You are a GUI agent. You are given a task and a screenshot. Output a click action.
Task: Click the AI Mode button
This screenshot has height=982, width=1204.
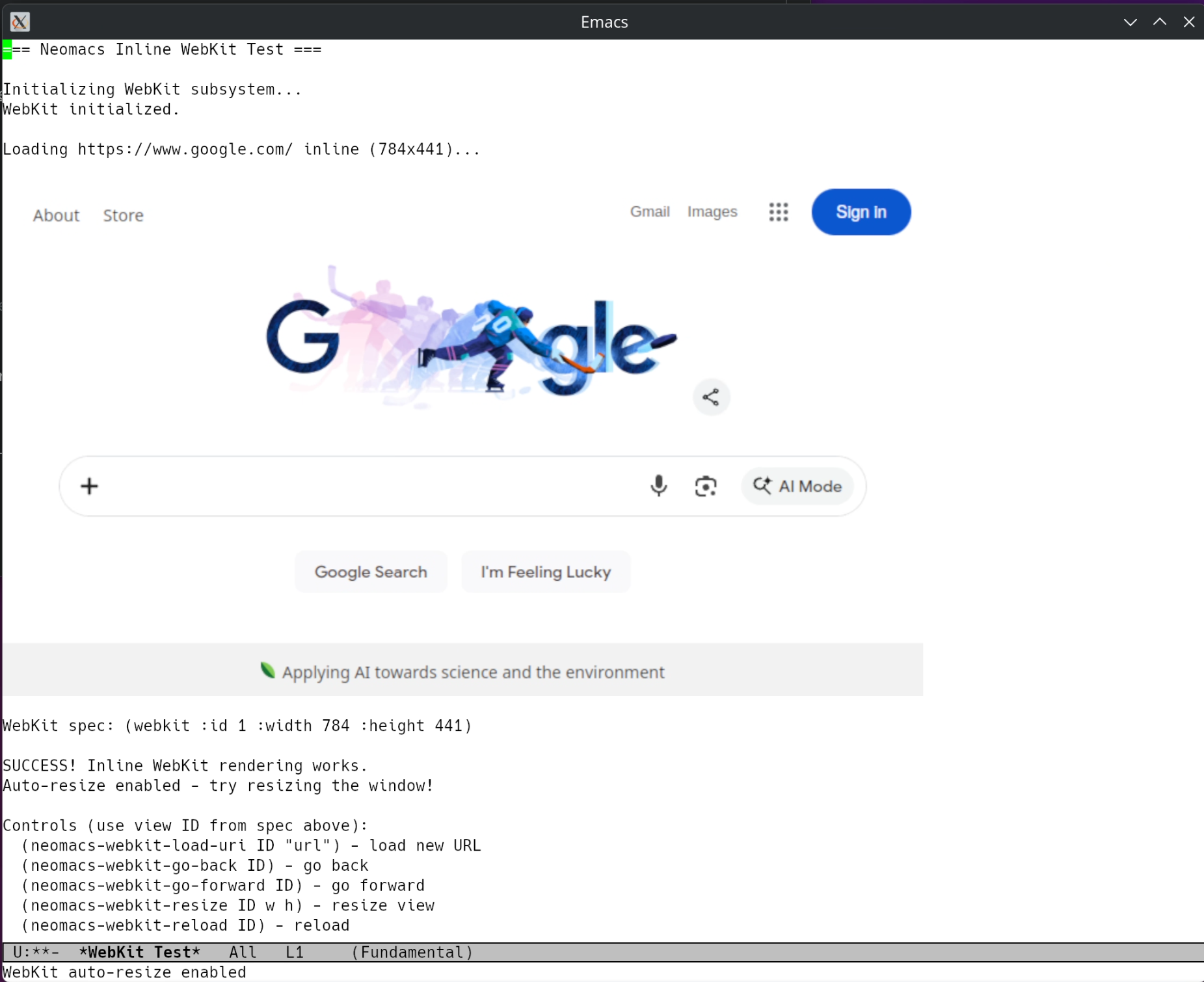(x=797, y=486)
